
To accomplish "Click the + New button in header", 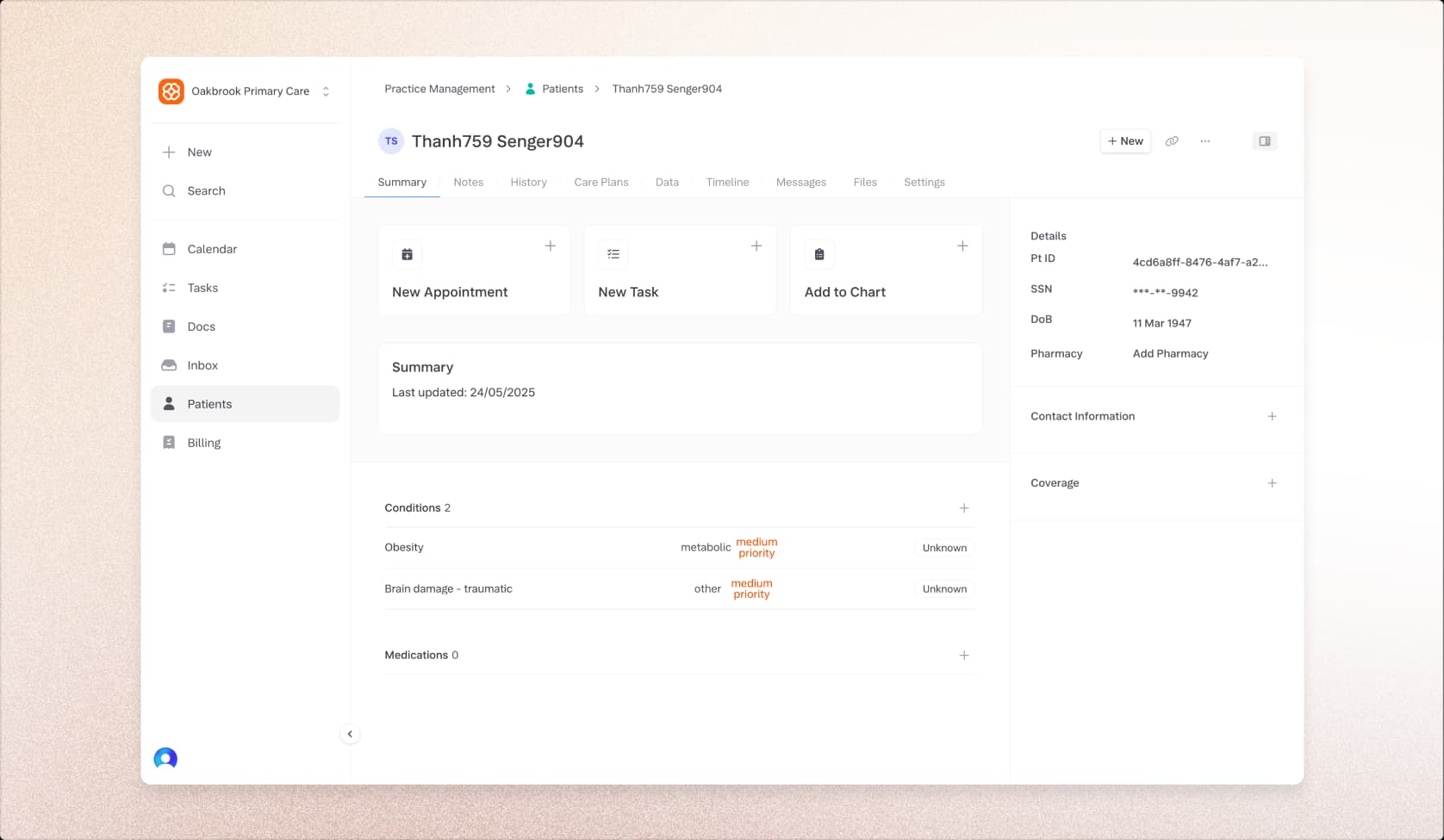I will [x=1125, y=141].
